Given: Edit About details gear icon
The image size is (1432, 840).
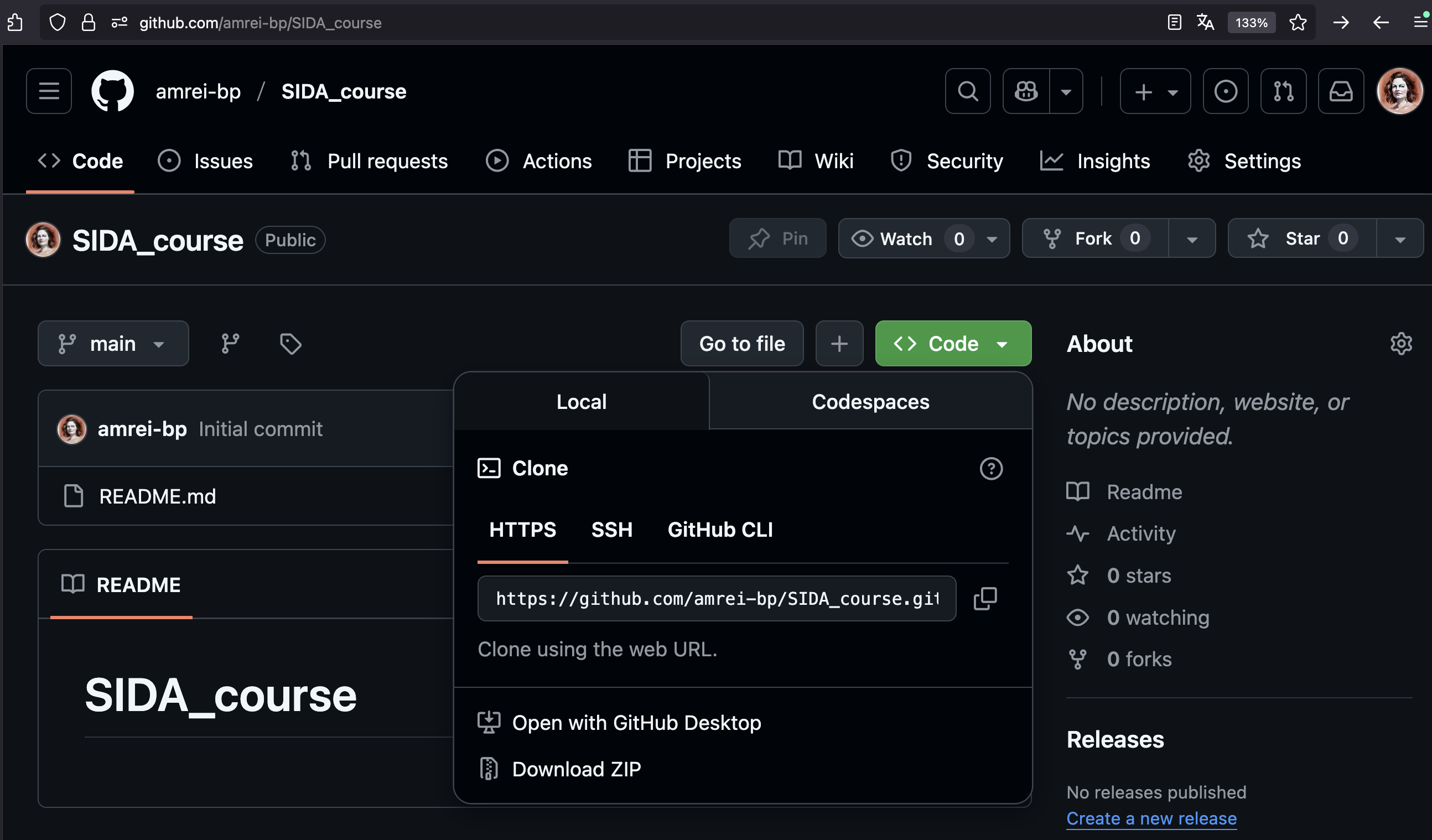Looking at the screenshot, I should click(1402, 343).
